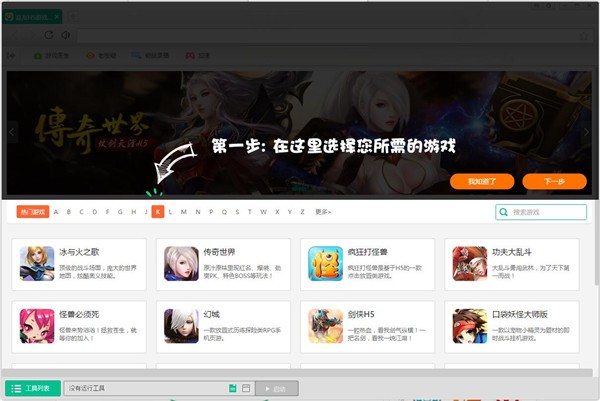Filter games by letter C
This screenshot has height=401, width=600.
tap(82, 212)
